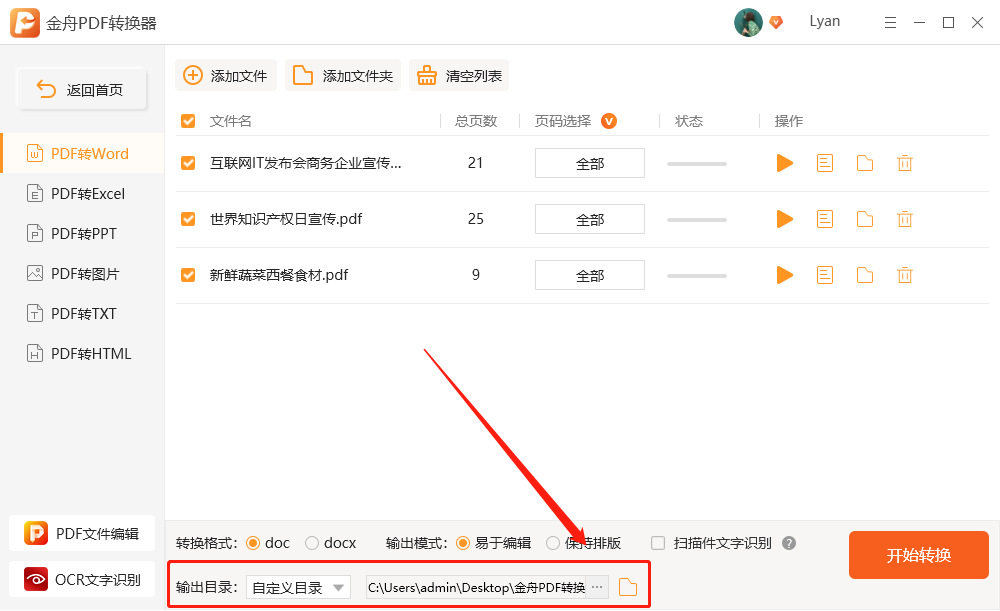Browse output path with ellipsis button

tap(597, 587)
